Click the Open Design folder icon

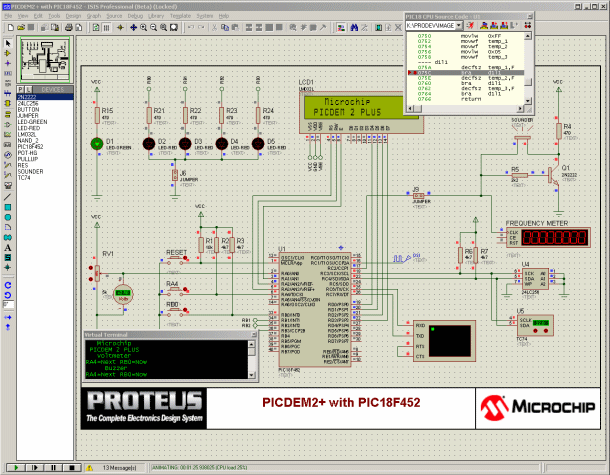tap(21, 27)
